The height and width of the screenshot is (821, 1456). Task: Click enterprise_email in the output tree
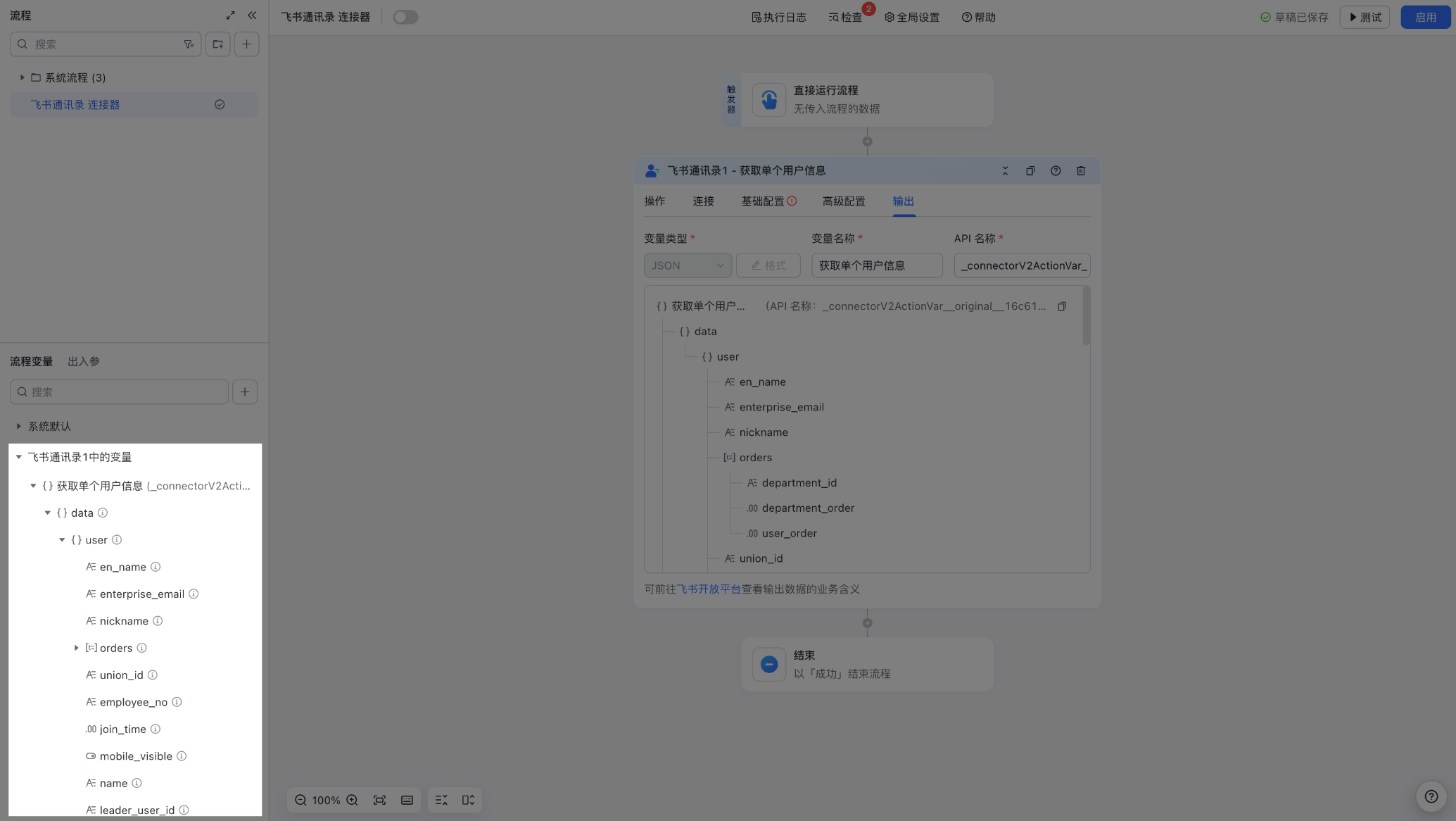(781, 407)
